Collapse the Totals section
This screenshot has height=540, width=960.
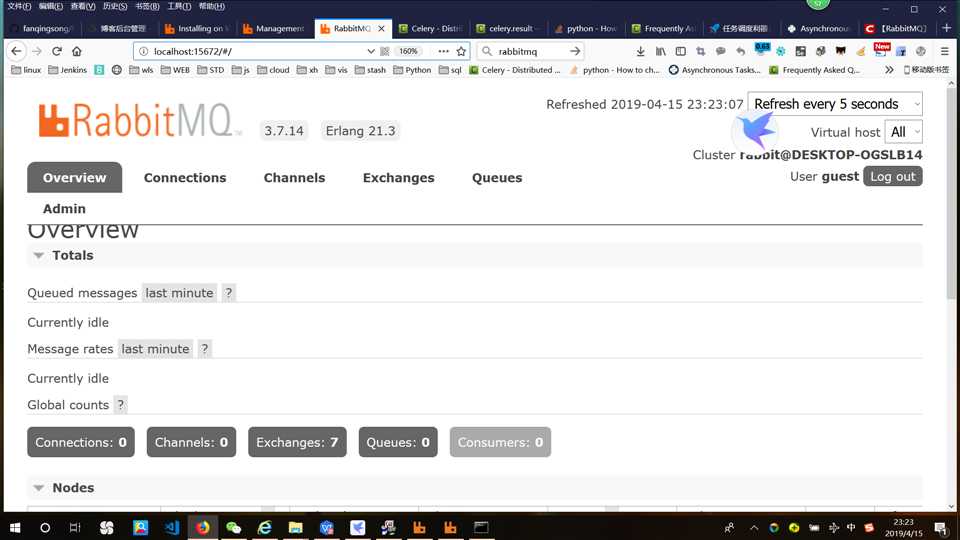39,255
